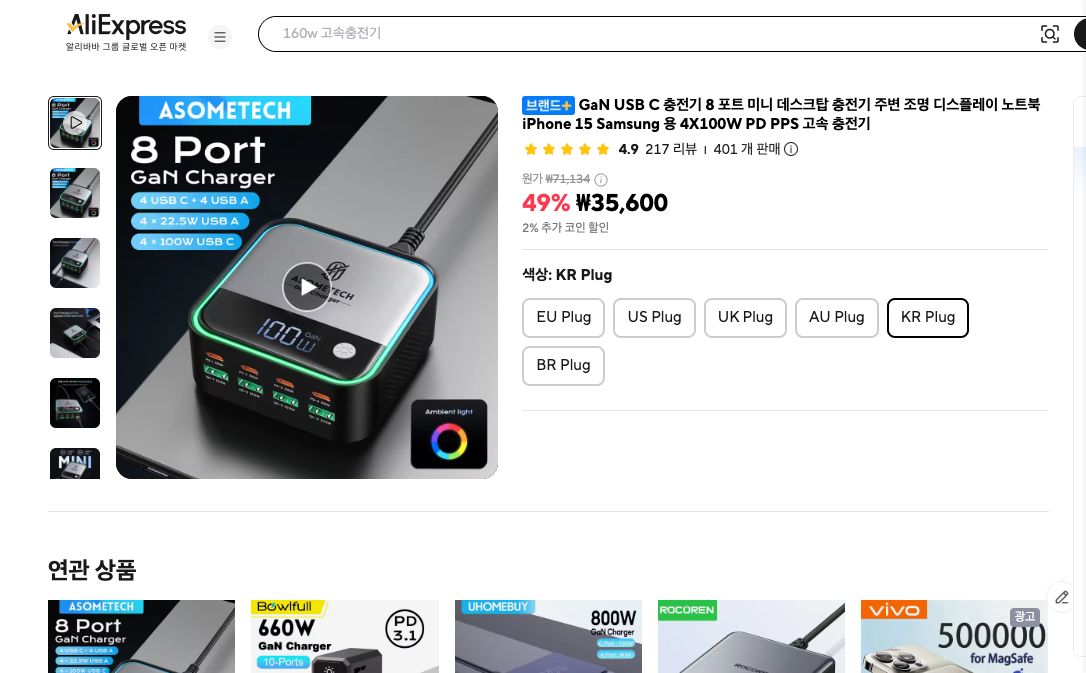Open the hamburger category menu
The width and height of the screenshot is (1086, 673).
pos(220,37)
